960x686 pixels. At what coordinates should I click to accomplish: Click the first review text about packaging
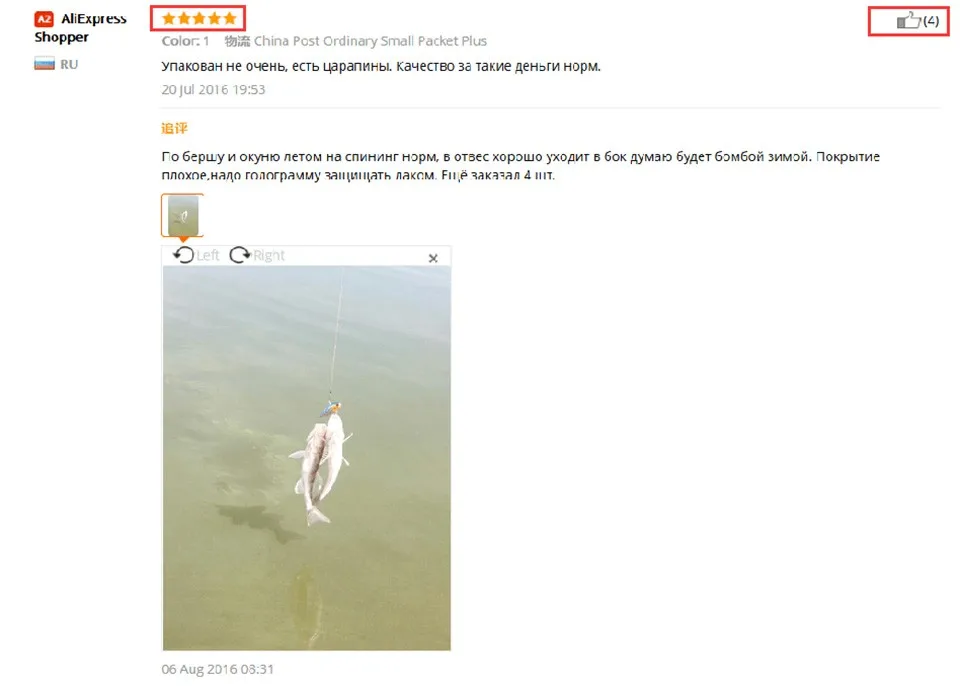(381, 66)
